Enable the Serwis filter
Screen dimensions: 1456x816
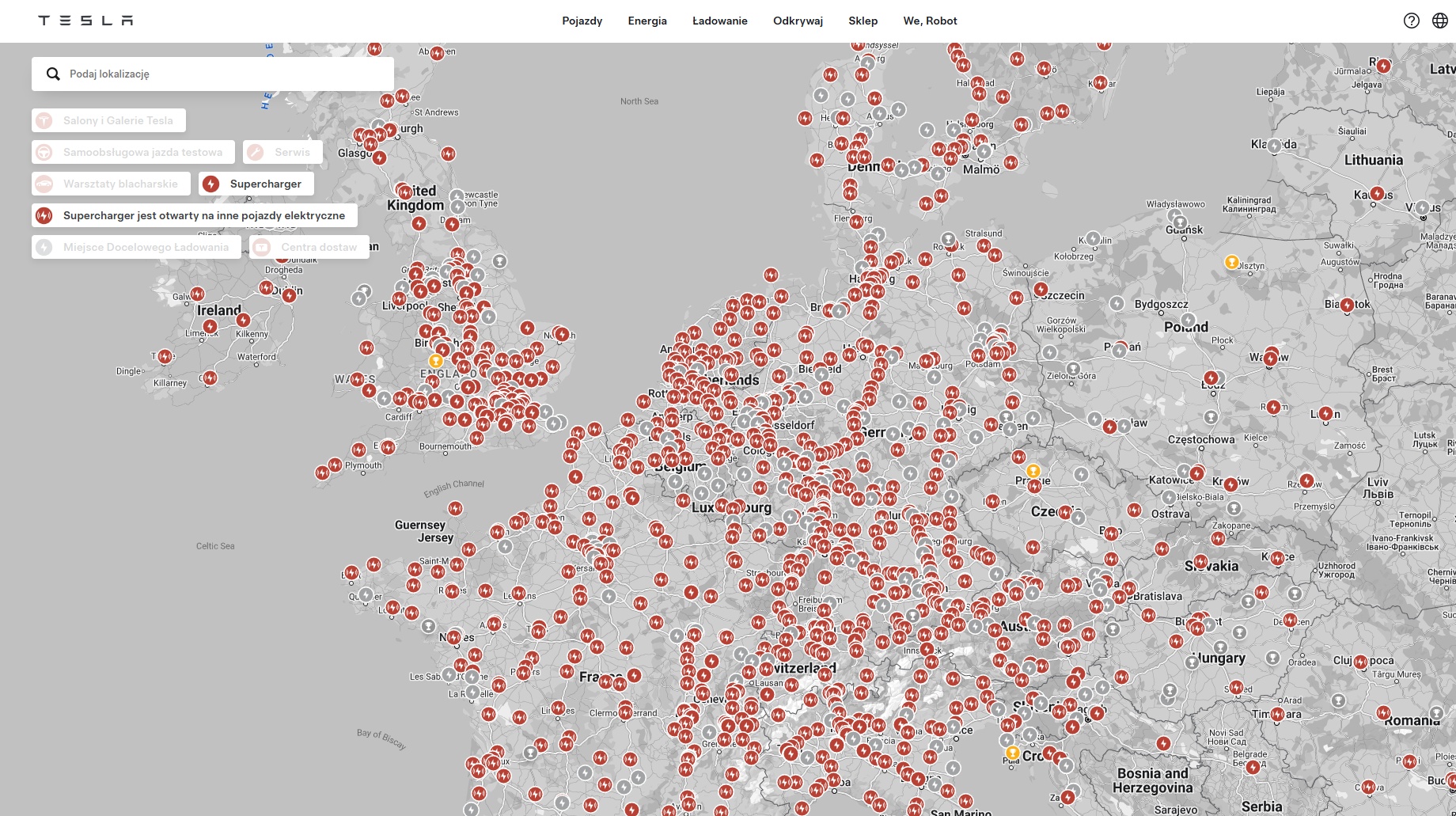(x=282, y=152)
